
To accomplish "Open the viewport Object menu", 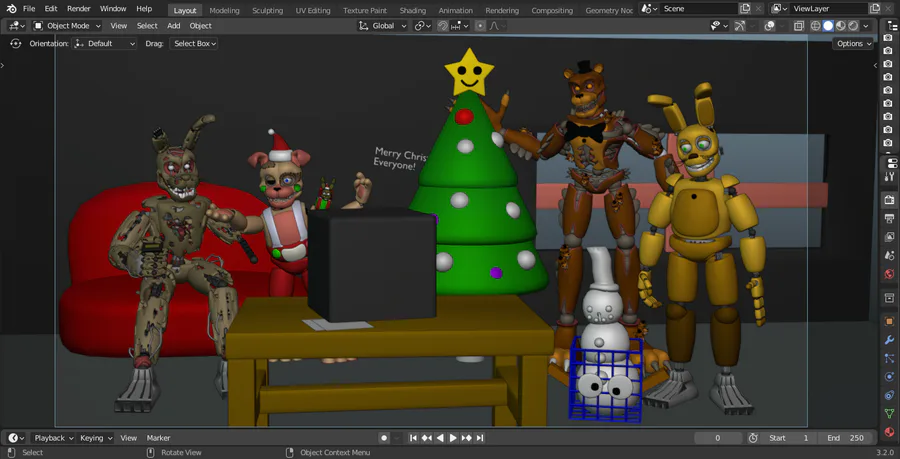I will [200, 26].
